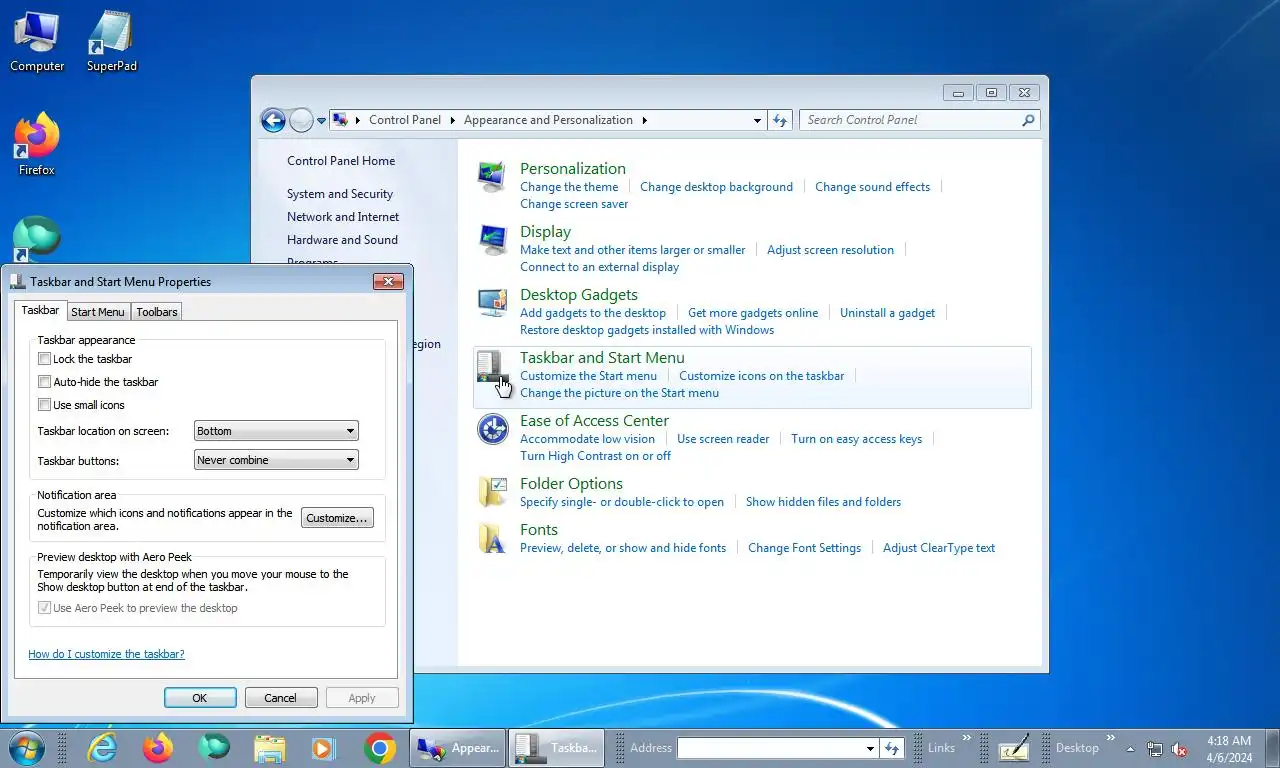Click Show hidden files and folders link
Screen dimensions: 1280x768
point(823,502)
